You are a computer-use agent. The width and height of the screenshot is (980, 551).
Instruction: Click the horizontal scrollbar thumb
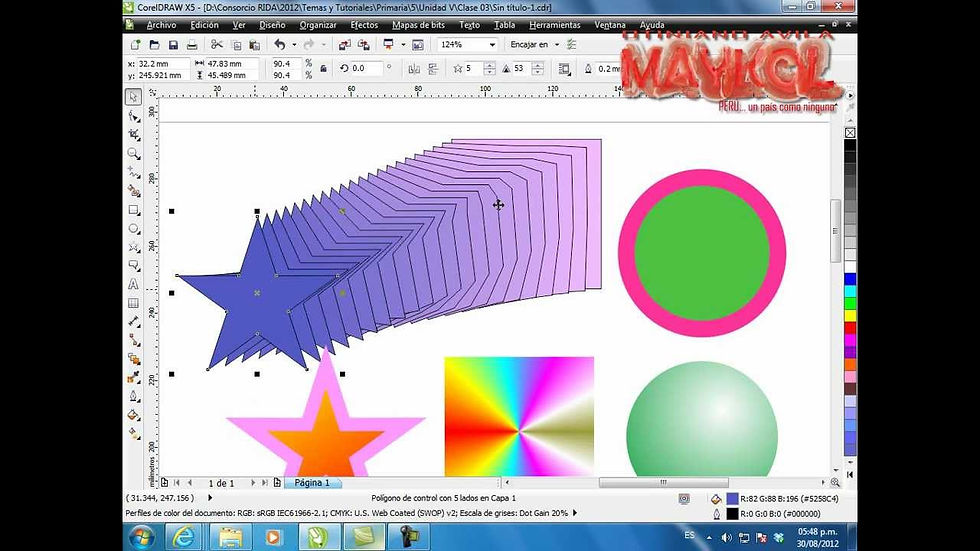663,482
